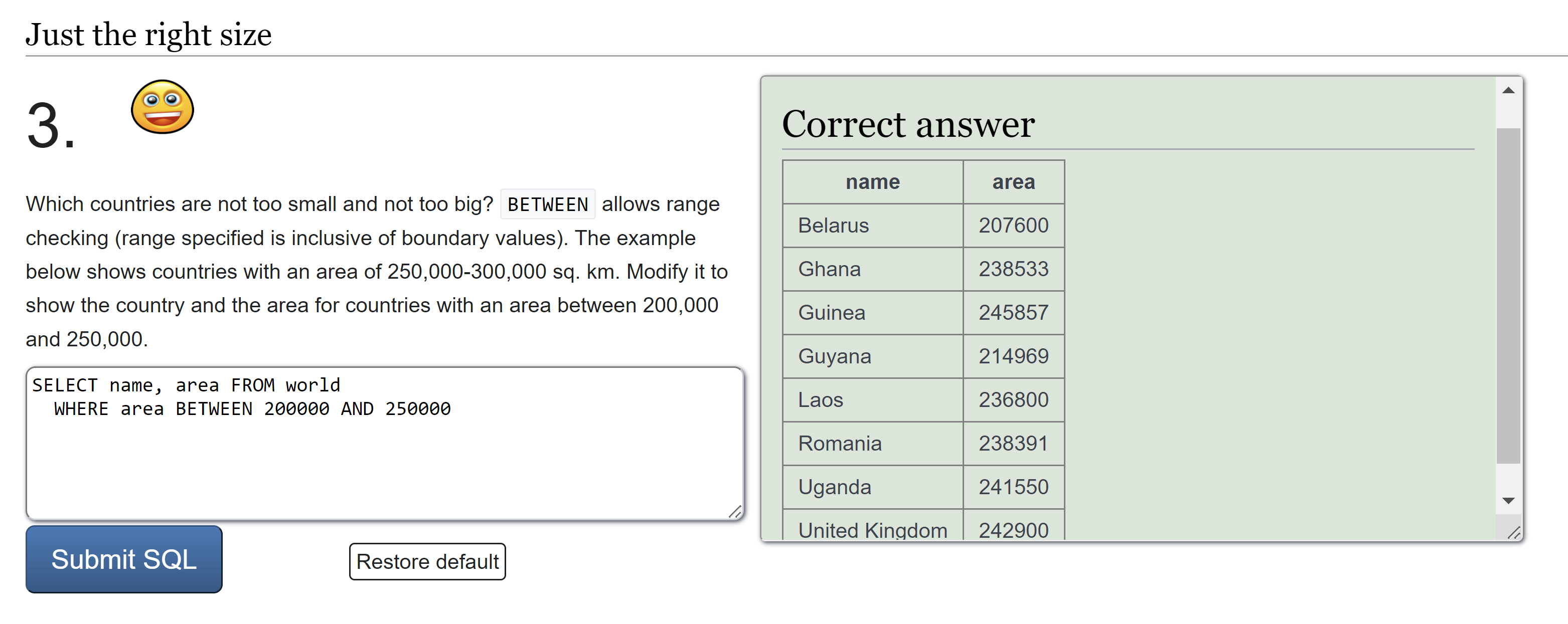This screenshot has height=624, width=1568.
Task: Click the Submit SQL button
Action: 123,559
